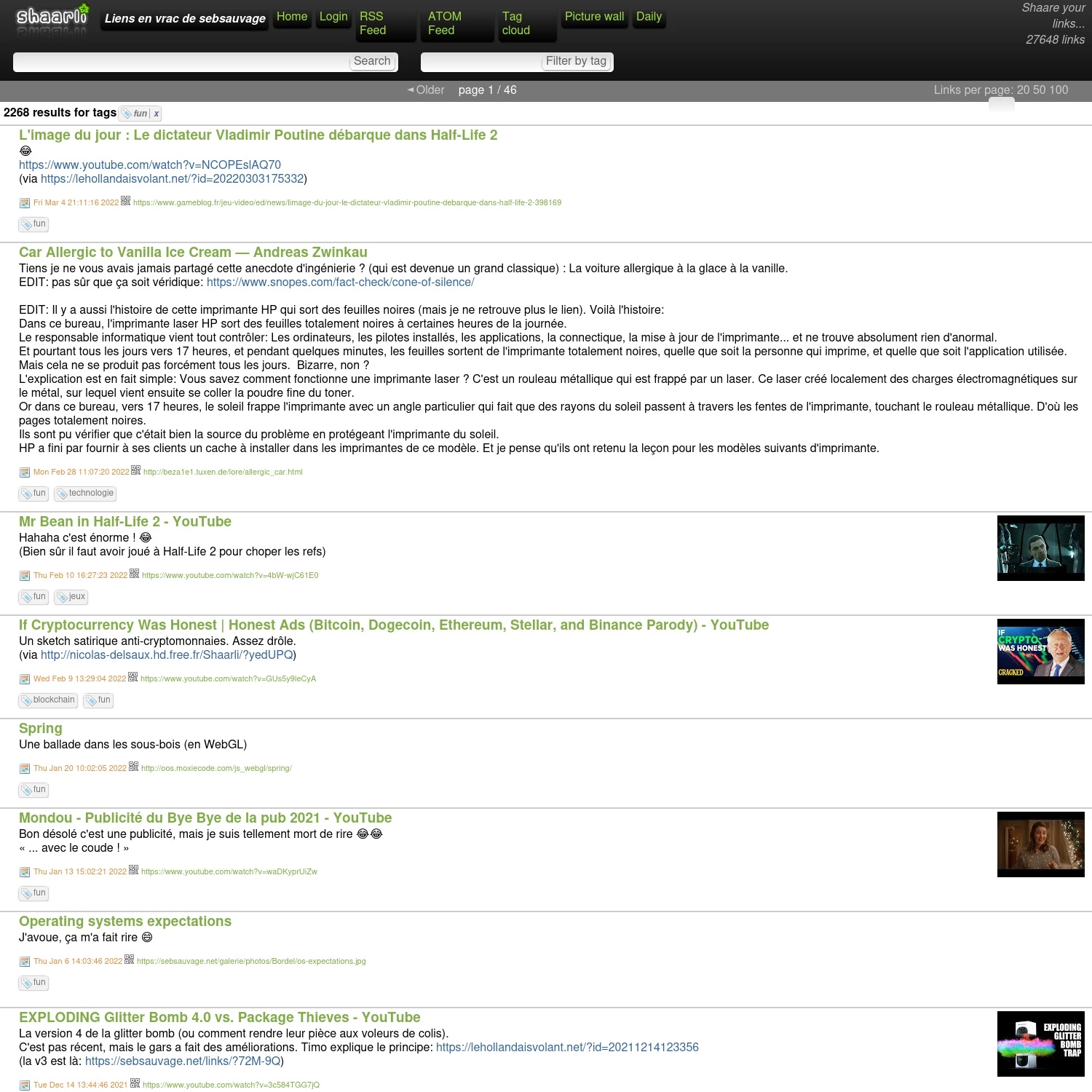Open QR code icon for Car Allergic post
This screenshot has height=1092, width=1092.
pyautogui.click(x=136, y=470)
